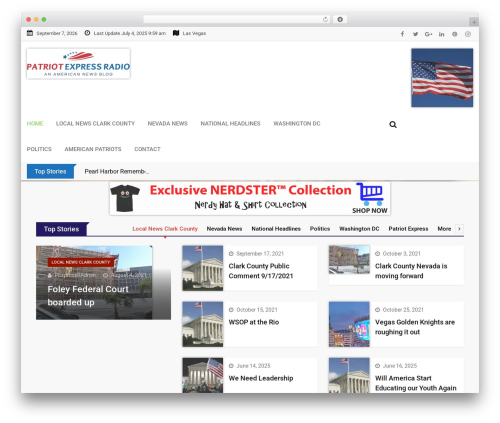Open the Twitter social icon

coord(415,34)
